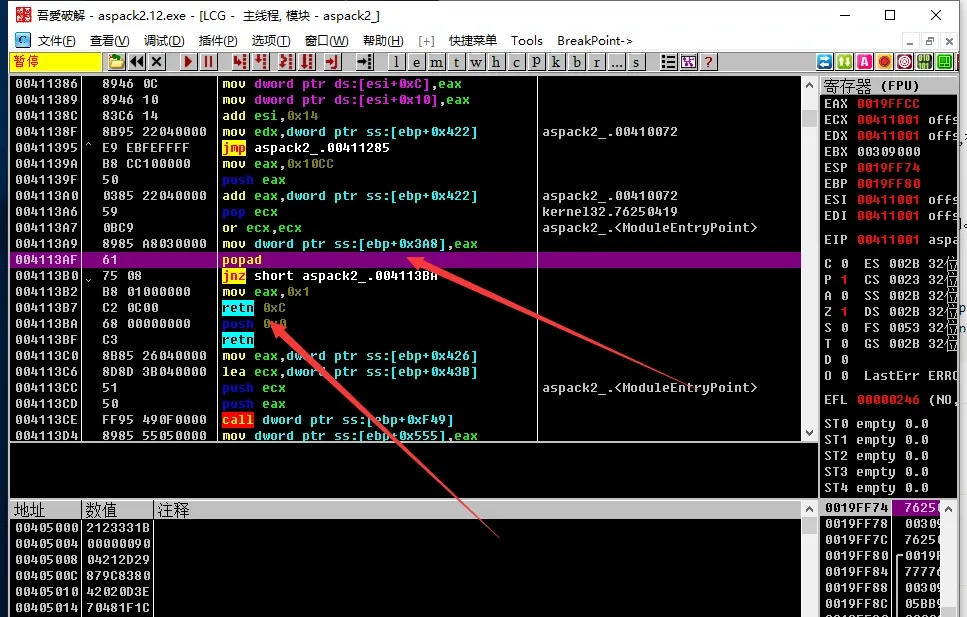Click the Open file folder icon
Image resolution: width=967 pixels, height=617 pixels.
[x=115, y=62]
